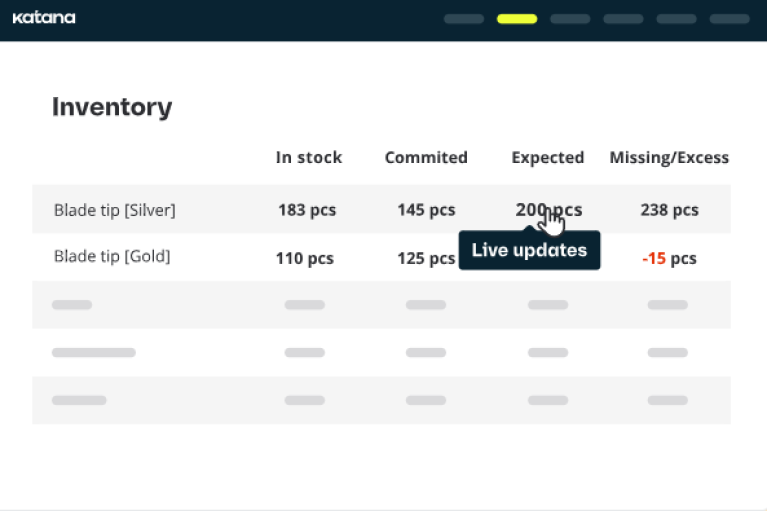Click the 125 pcs committed value
Image resolution: width=767 pixels, height=511 pixels.
pyautogui.click(x=426, y=258)
